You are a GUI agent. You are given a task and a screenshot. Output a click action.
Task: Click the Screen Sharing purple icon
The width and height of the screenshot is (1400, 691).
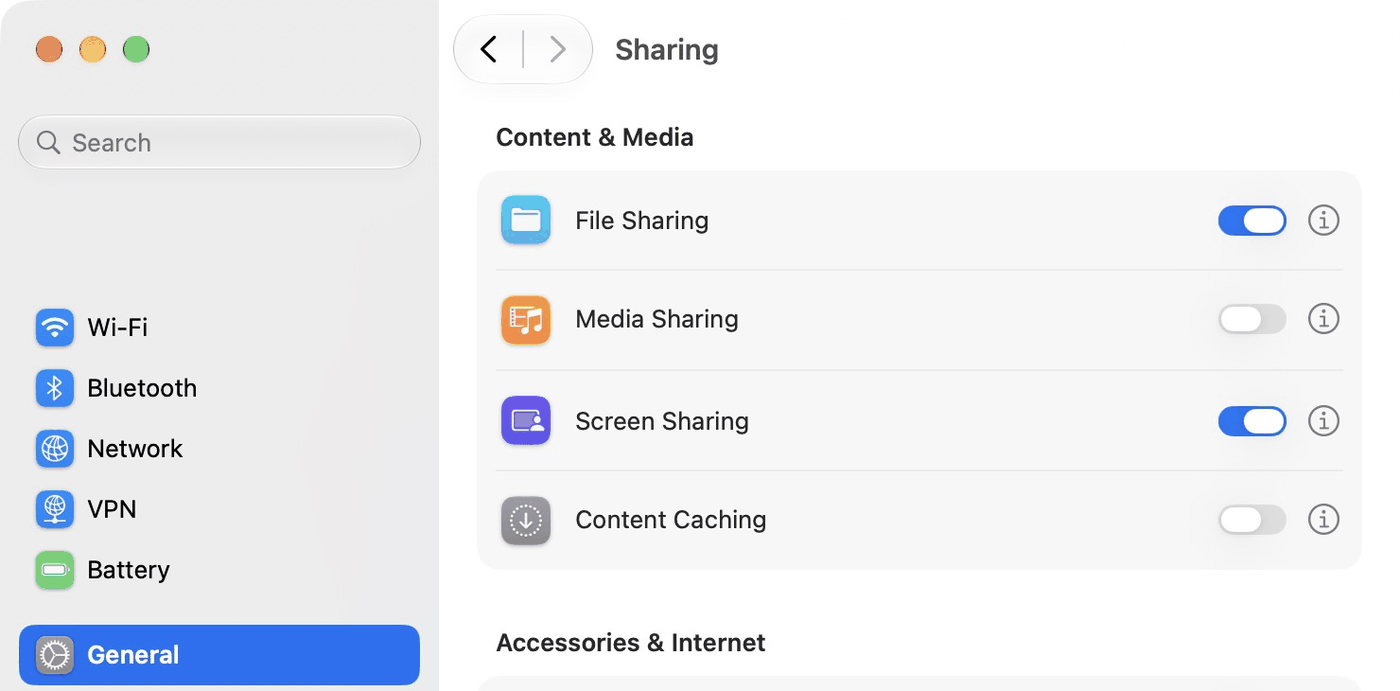click(x=526, y=421)
